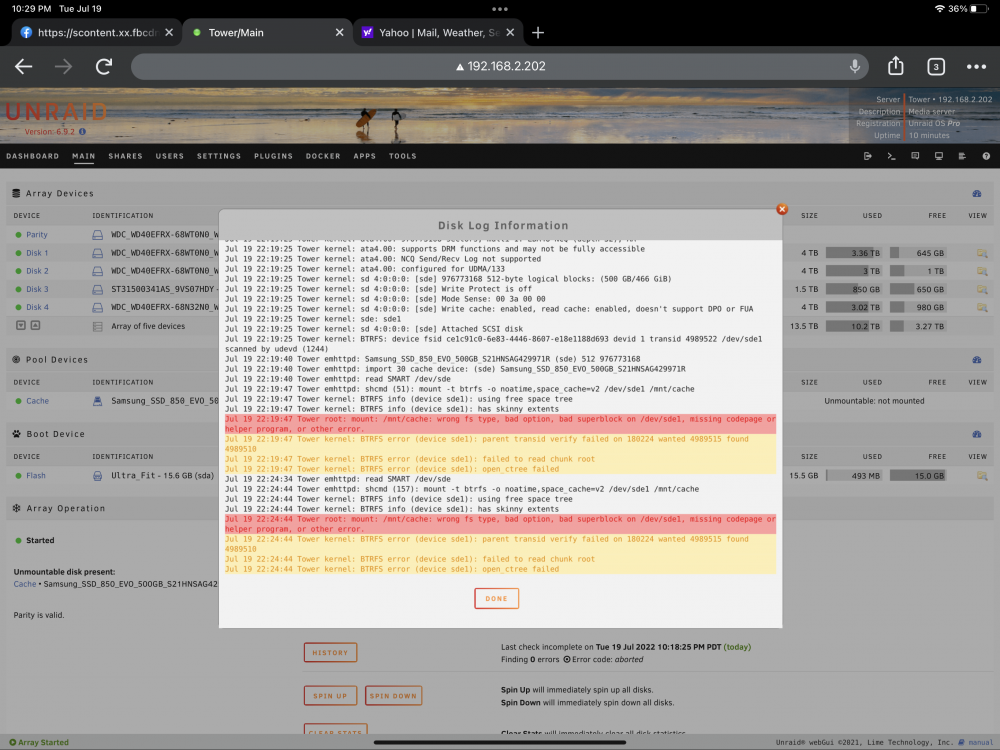Screen dimensions: 1000x750
Task: Open the Apps menu
Action: [x=365, y=156]
